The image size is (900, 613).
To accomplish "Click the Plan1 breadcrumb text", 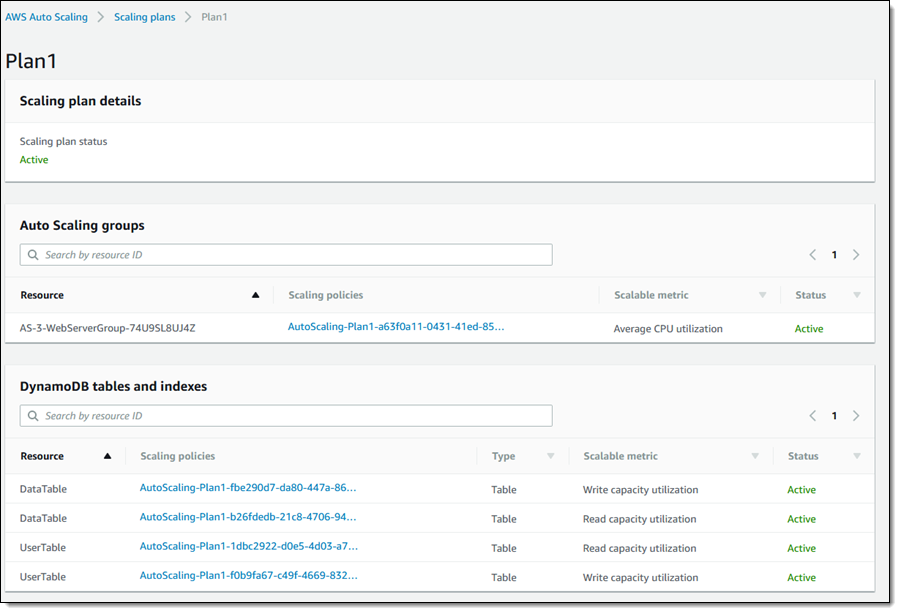I will click(214, 17).
